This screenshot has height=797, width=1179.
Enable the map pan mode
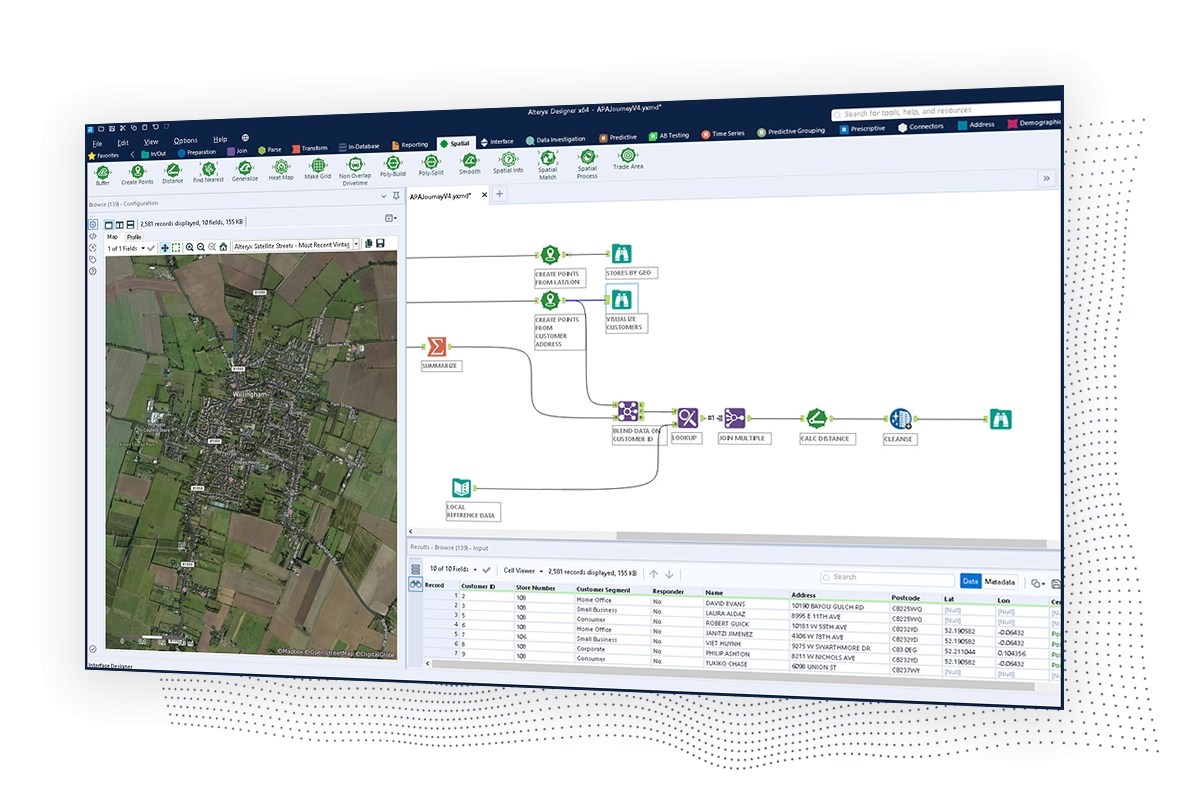pos(165,247)
